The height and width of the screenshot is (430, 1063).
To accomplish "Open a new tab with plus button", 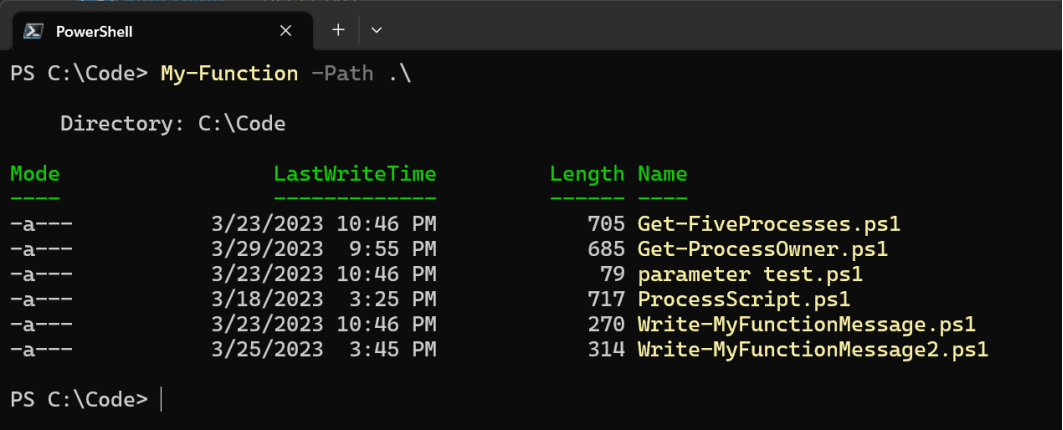I will [x=338, y=30].
